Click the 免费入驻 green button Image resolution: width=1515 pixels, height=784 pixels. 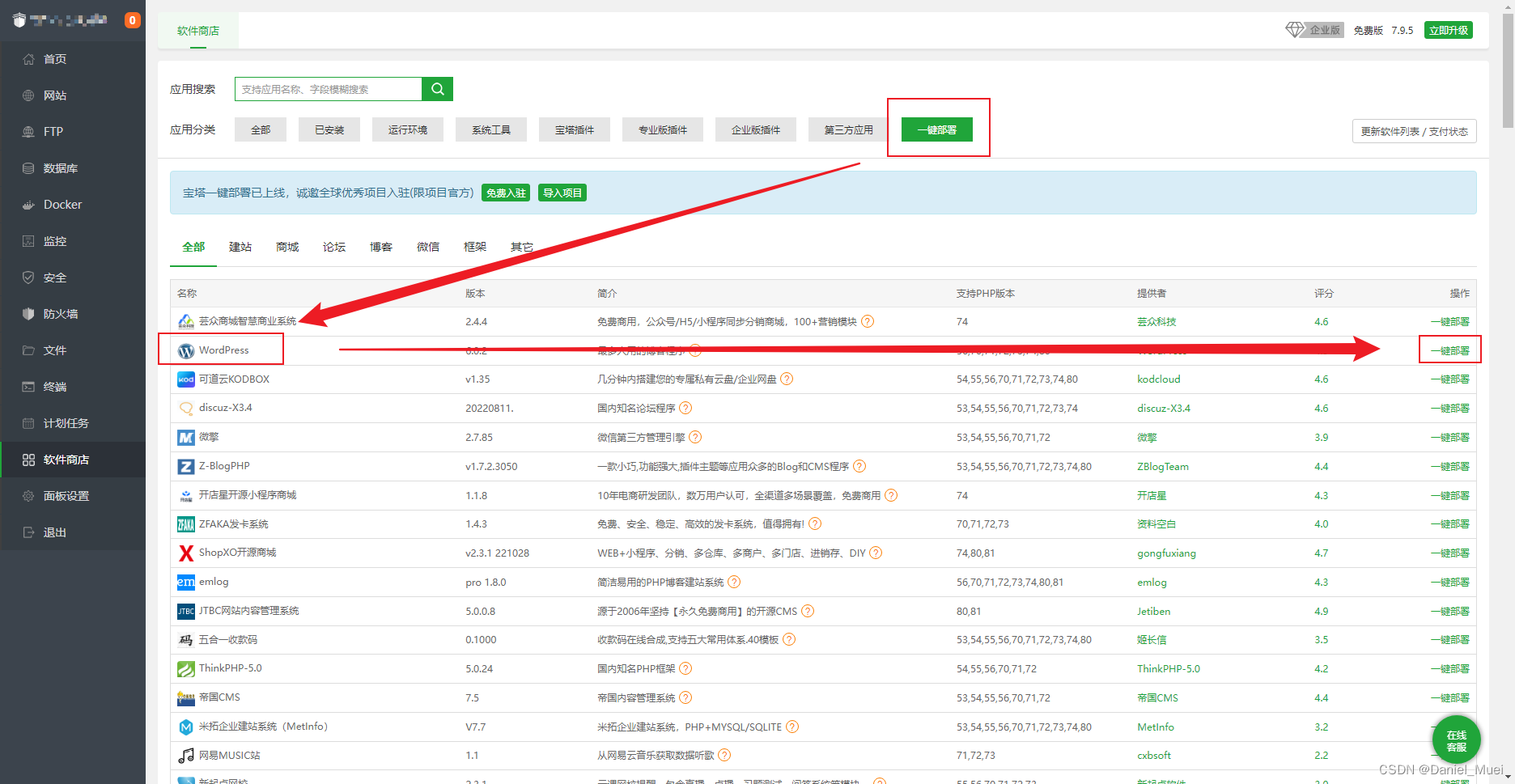coord(506,193)
